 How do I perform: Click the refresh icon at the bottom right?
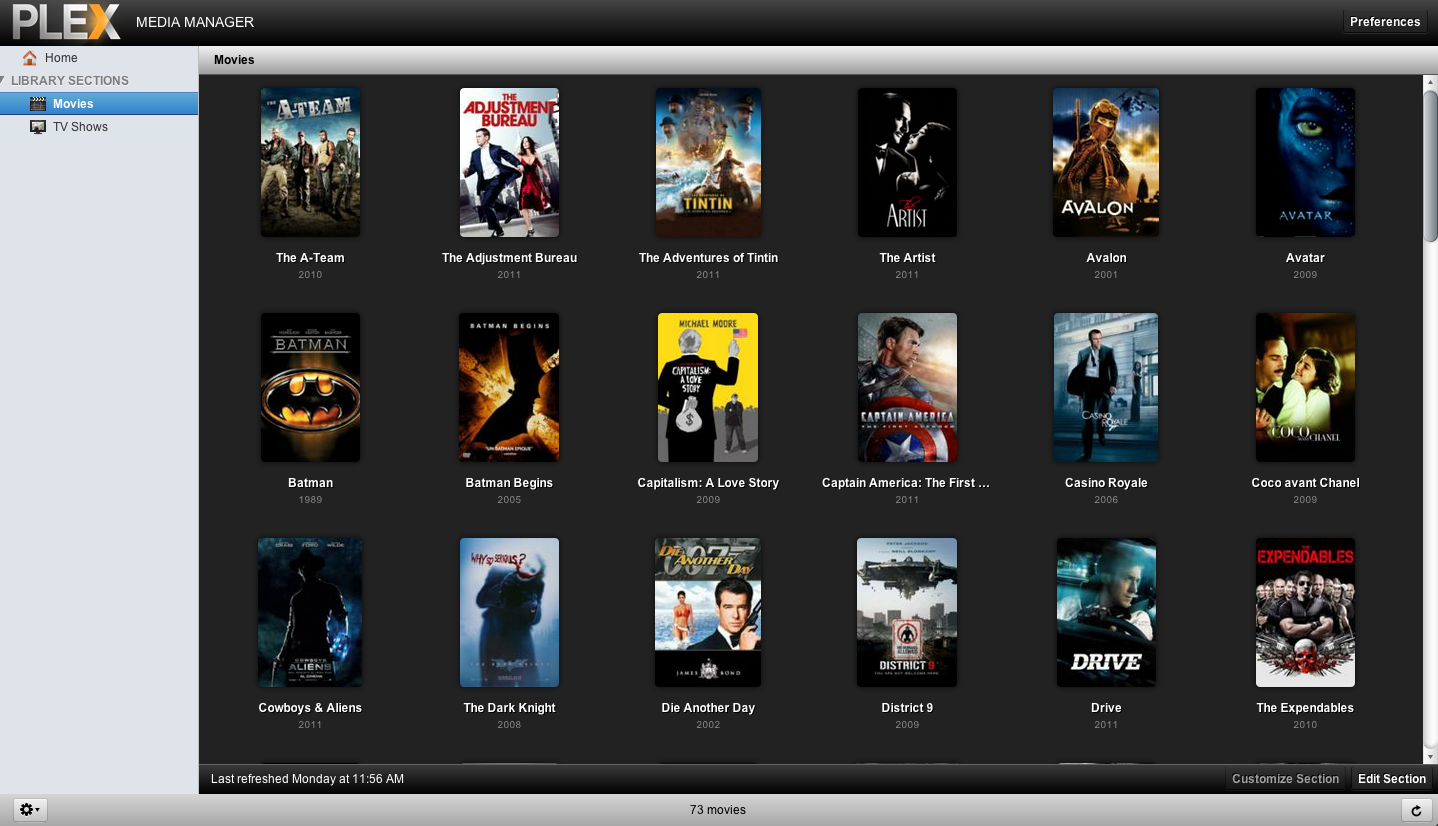(1416, 810)
